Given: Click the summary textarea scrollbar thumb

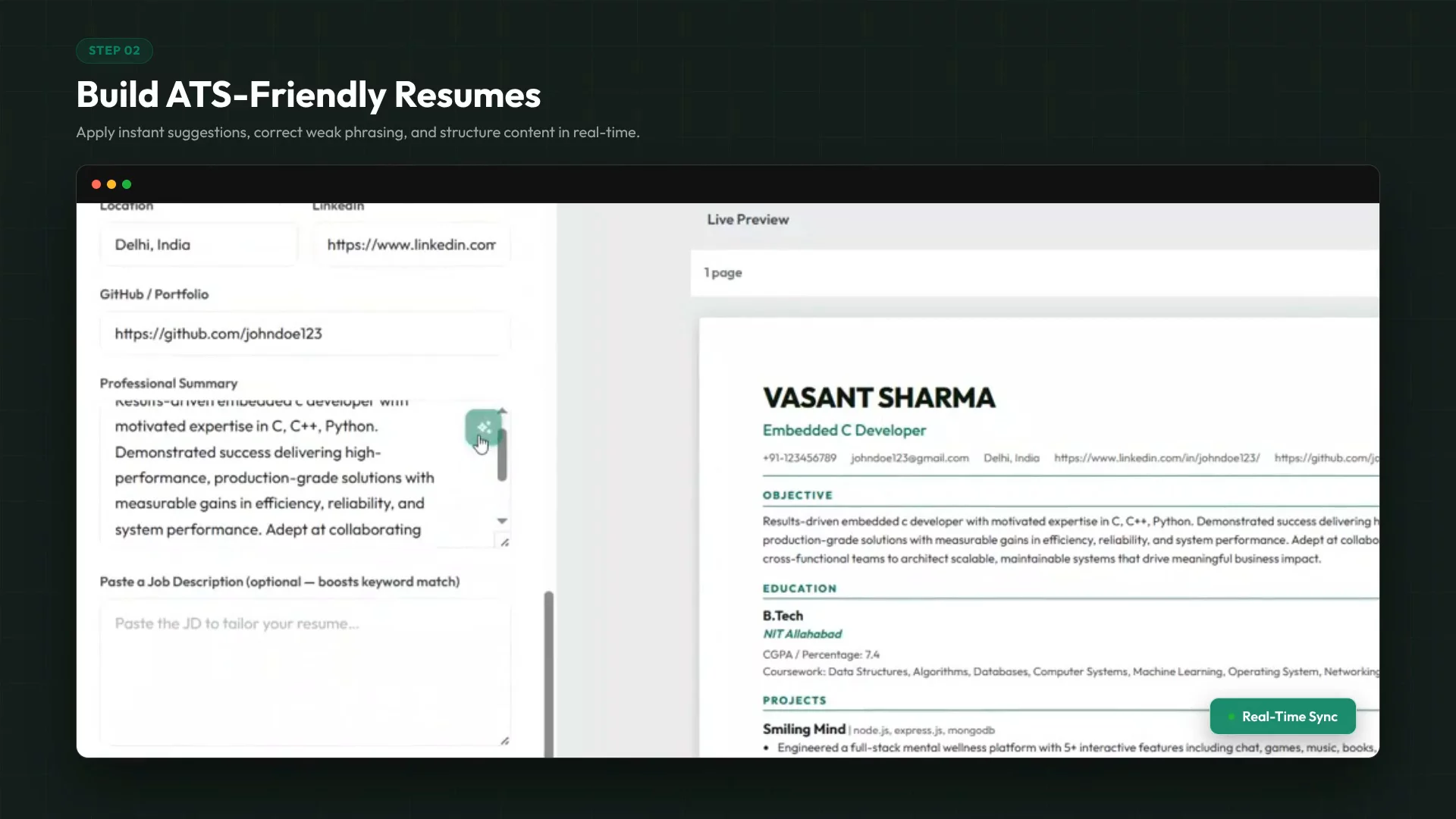Looking at the screenshot, I should (x=502, y=453).
